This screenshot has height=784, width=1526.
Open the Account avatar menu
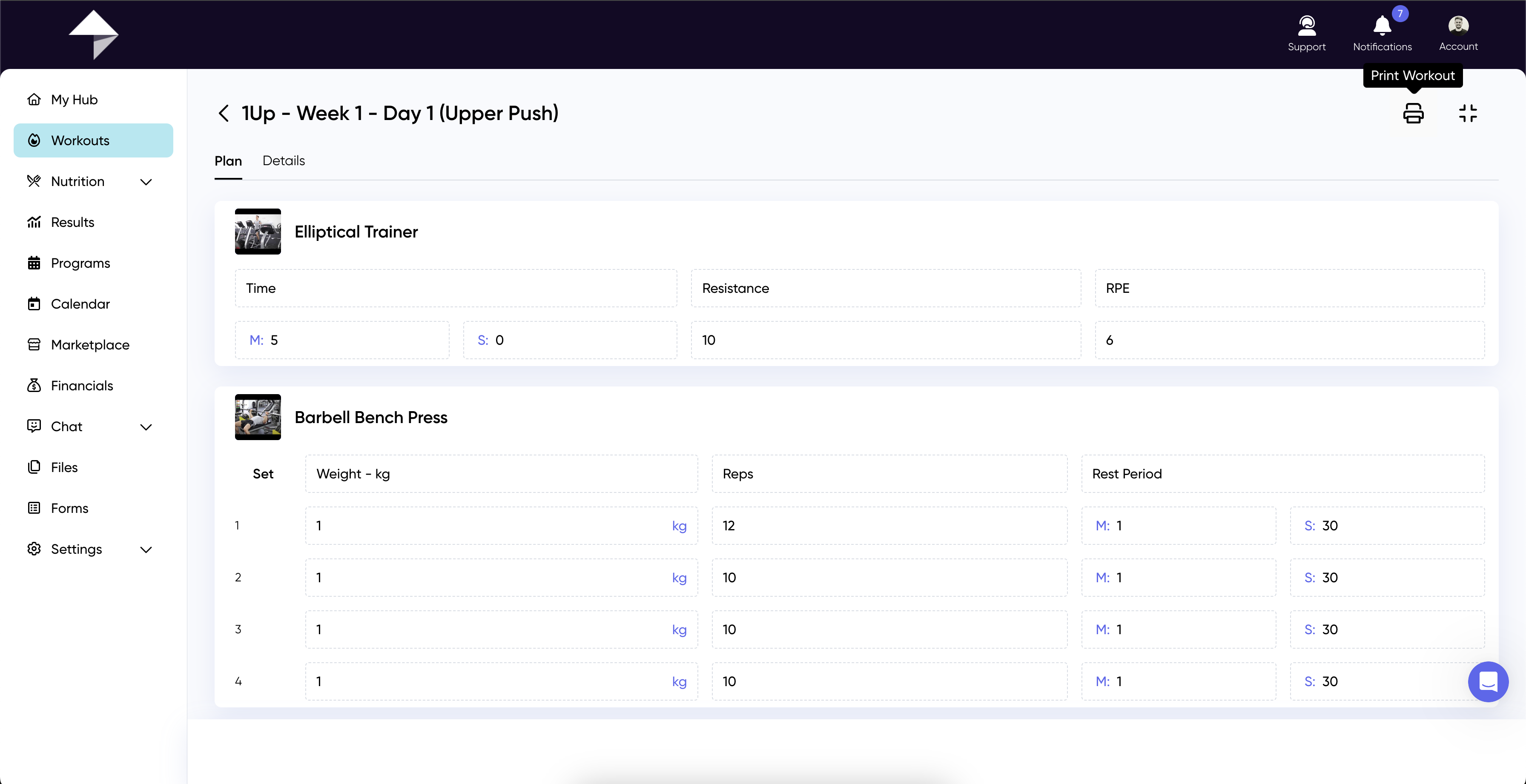click(1458, 26)
